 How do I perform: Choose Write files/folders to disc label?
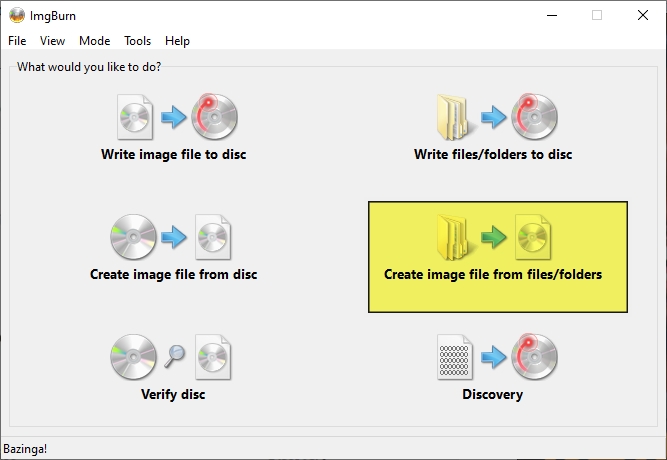(493, 154)
